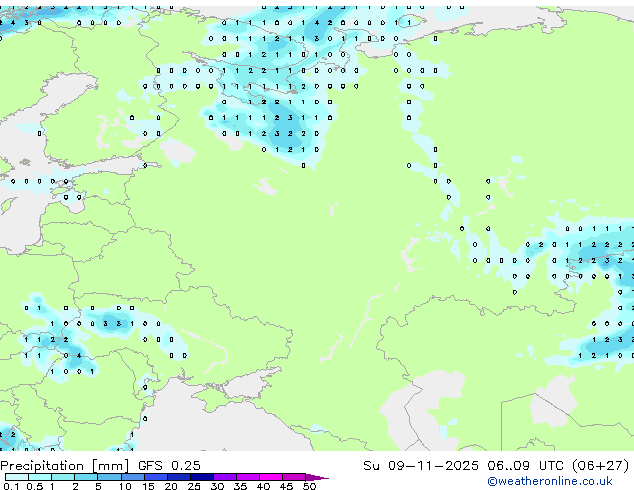Click the "50" legend scale label
The image size is (634, 490).
click(x=309, y=486)
